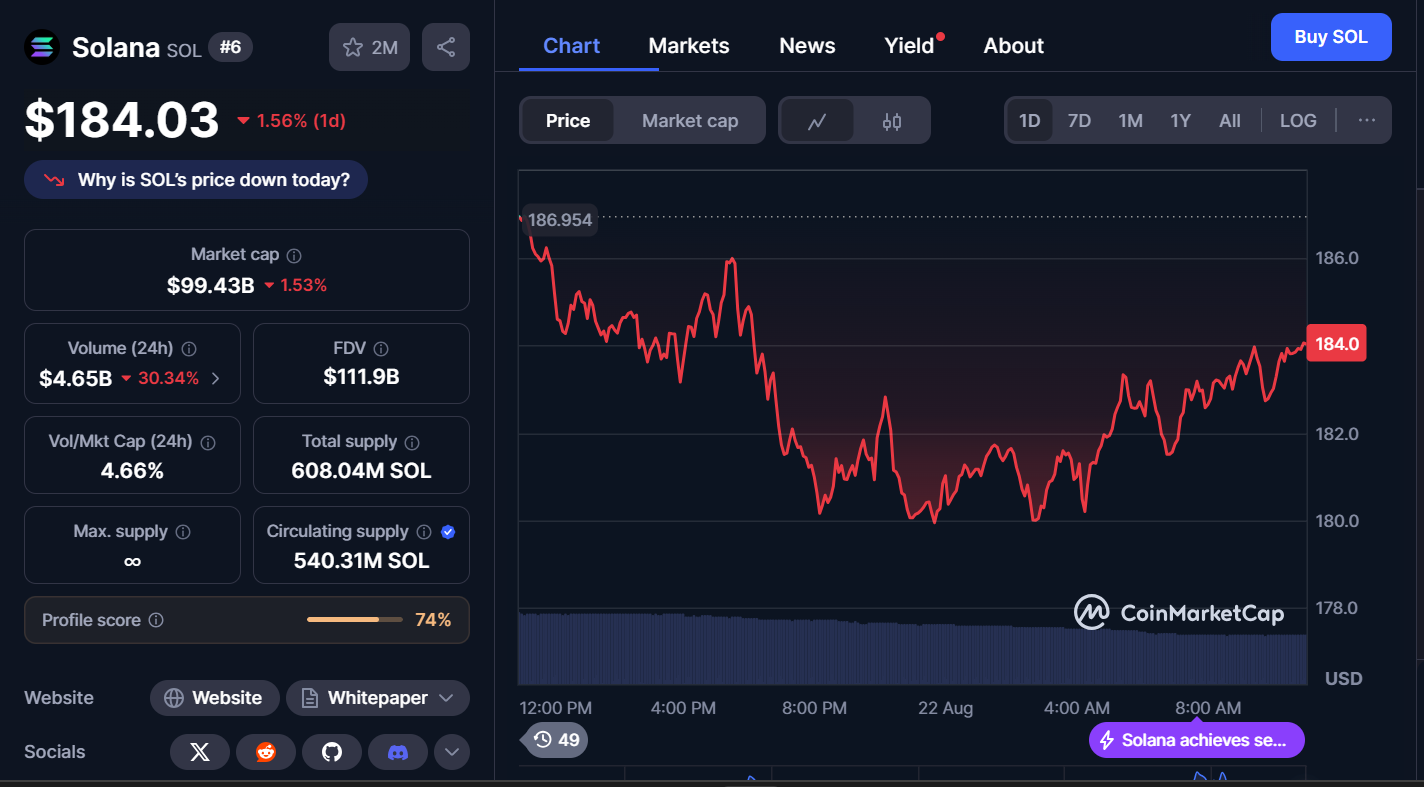This screenshot has width=1424, height=787.
Task: Click the 184.0 current price label
Action: pyautogui.click(x=1337, y=344)
